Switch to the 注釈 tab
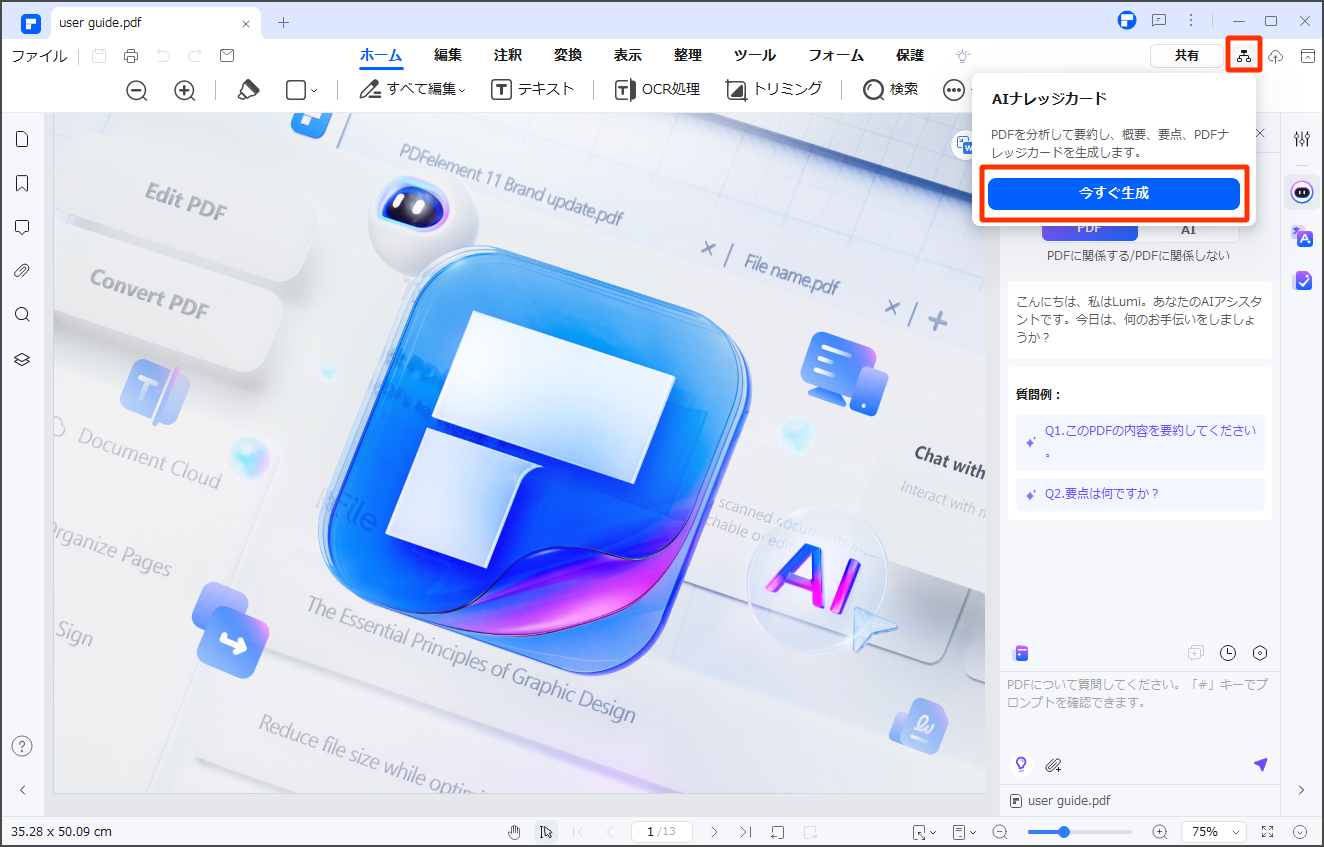The height and width of the screenshot is (847, 1324). click(508, 56)
